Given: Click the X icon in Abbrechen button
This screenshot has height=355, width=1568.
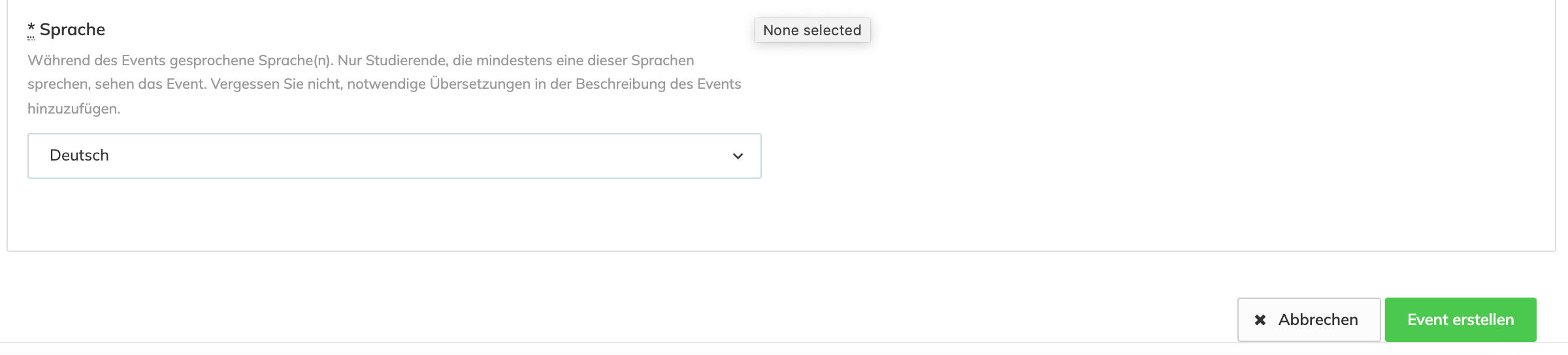Looking at the screenshot, I should click(x=1260, y=320).
